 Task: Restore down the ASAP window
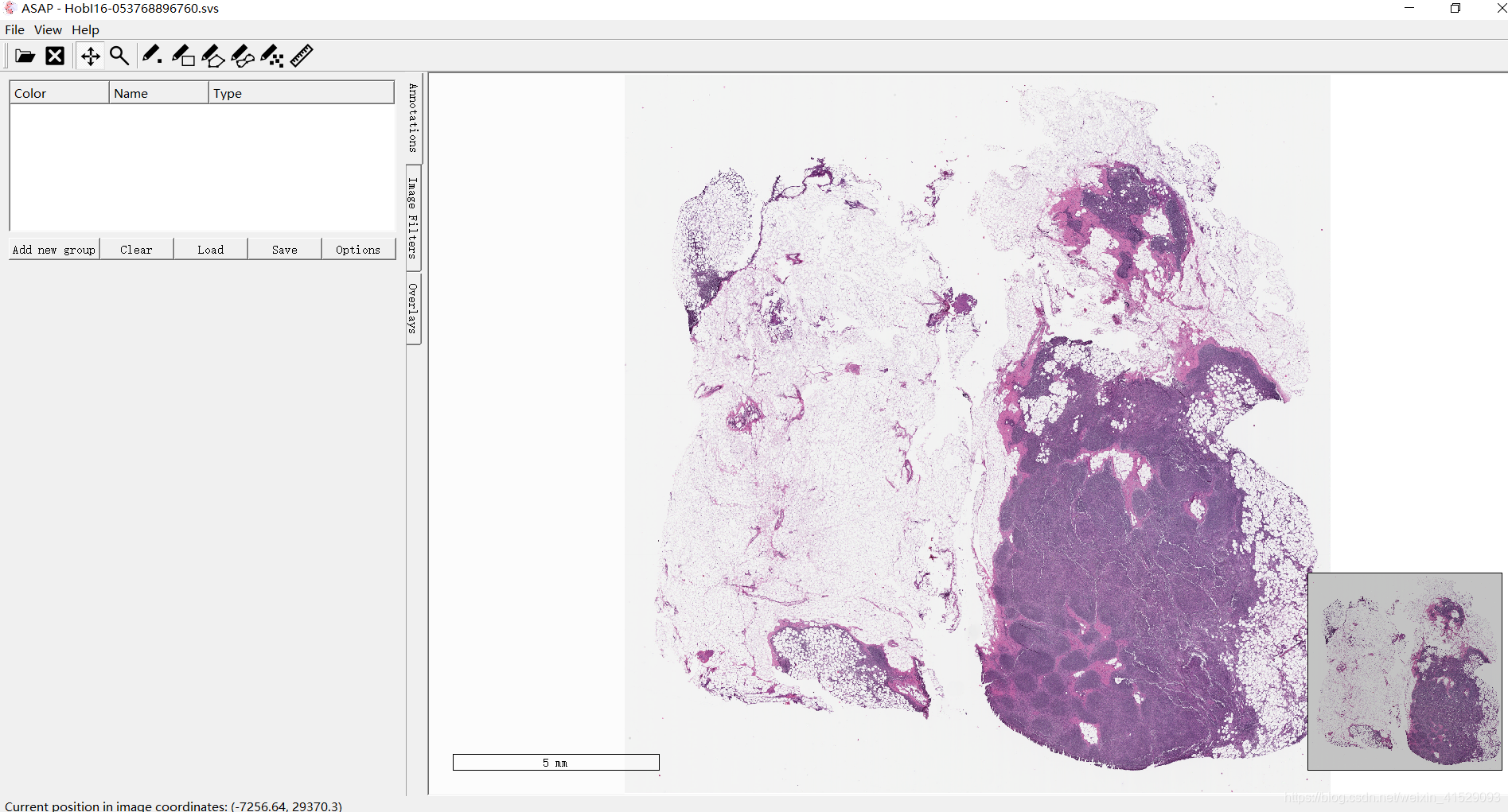click(1455, 8)
